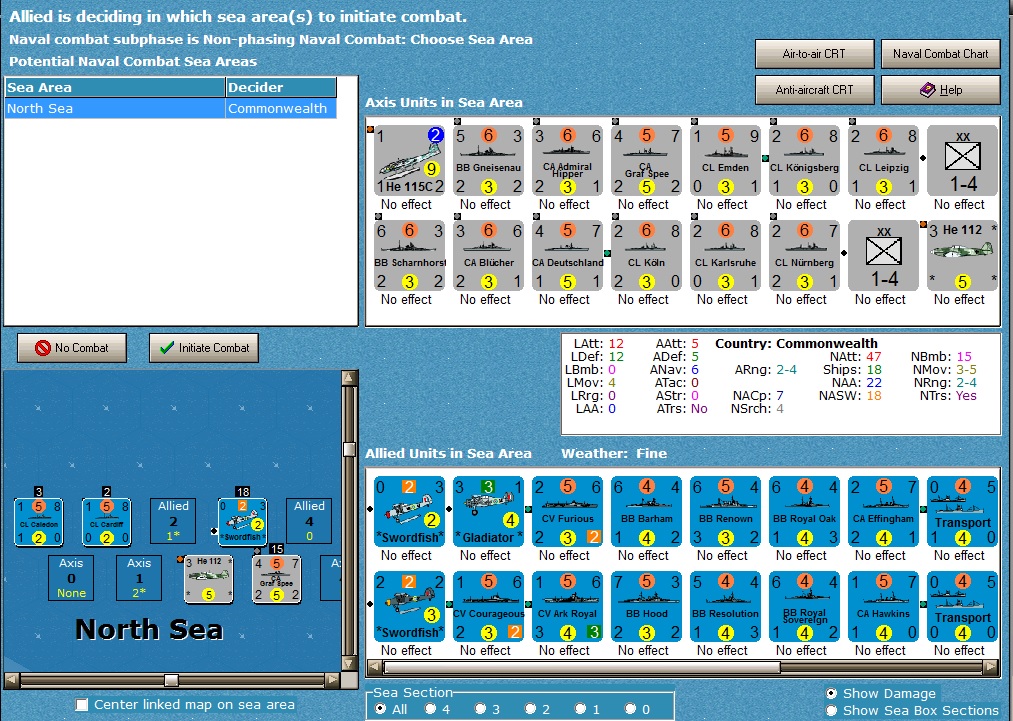Select the Gladiator fighter unit
Screen dimensions: 1013x721
coord(488,511)
